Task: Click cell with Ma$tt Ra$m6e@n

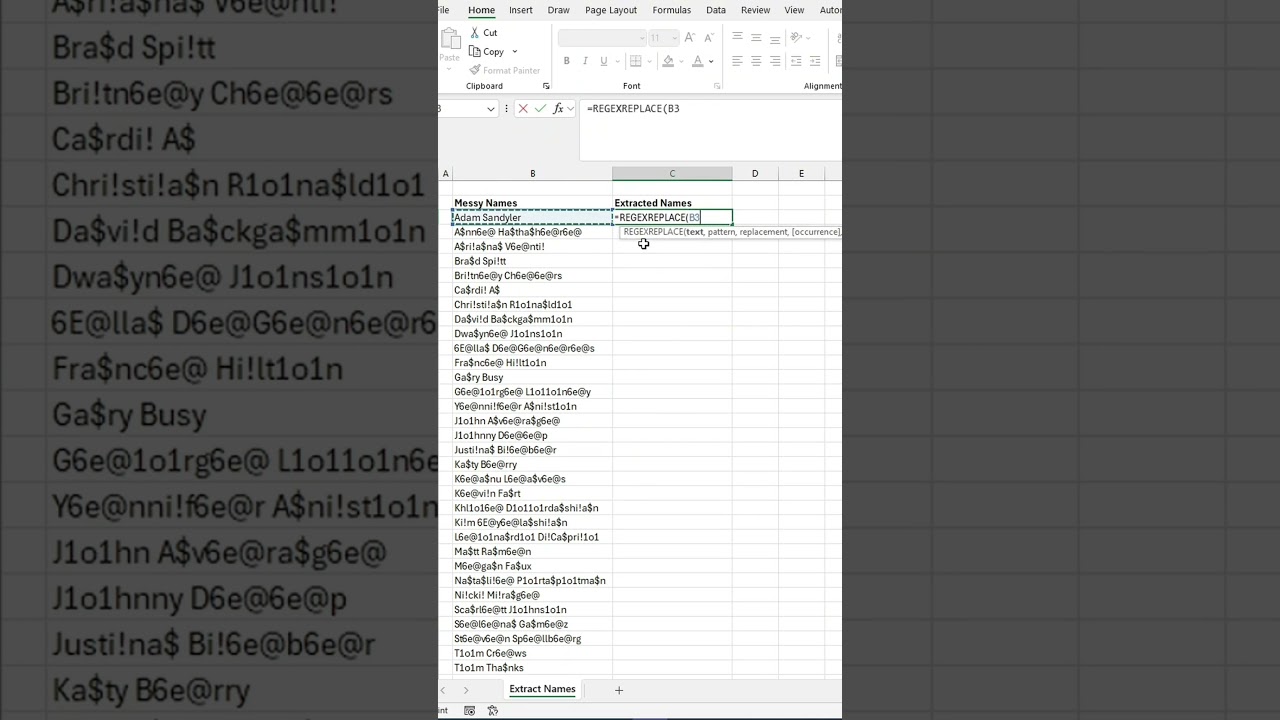Action: [x=532, y=551]
